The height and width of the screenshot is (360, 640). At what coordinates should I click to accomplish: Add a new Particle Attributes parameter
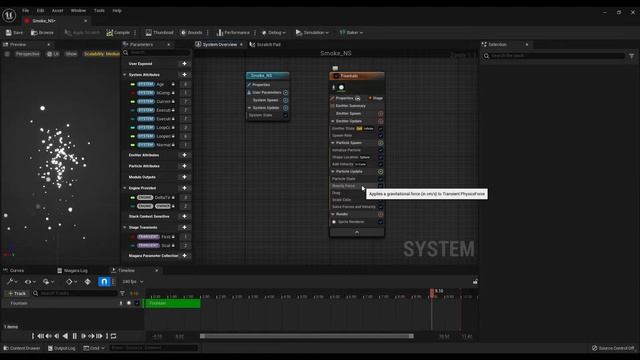pos(184,166)
